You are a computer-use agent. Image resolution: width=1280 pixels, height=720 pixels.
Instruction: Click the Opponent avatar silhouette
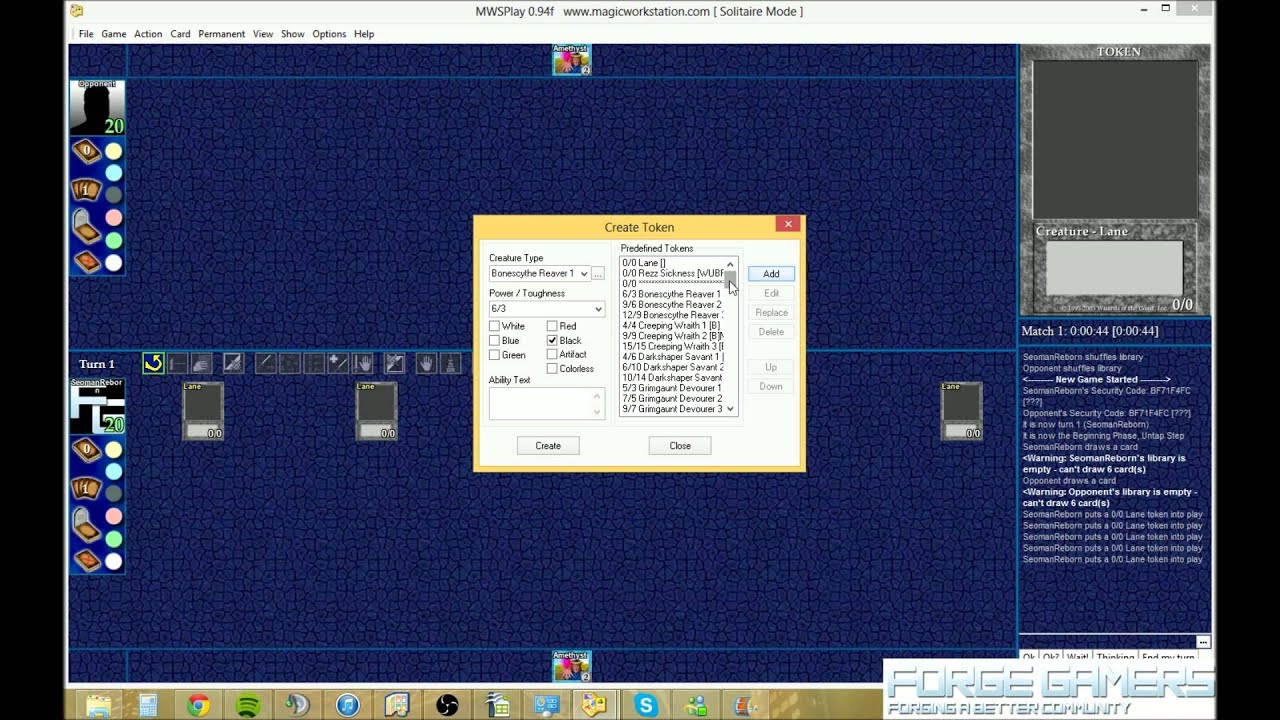(x=97, y=107)
